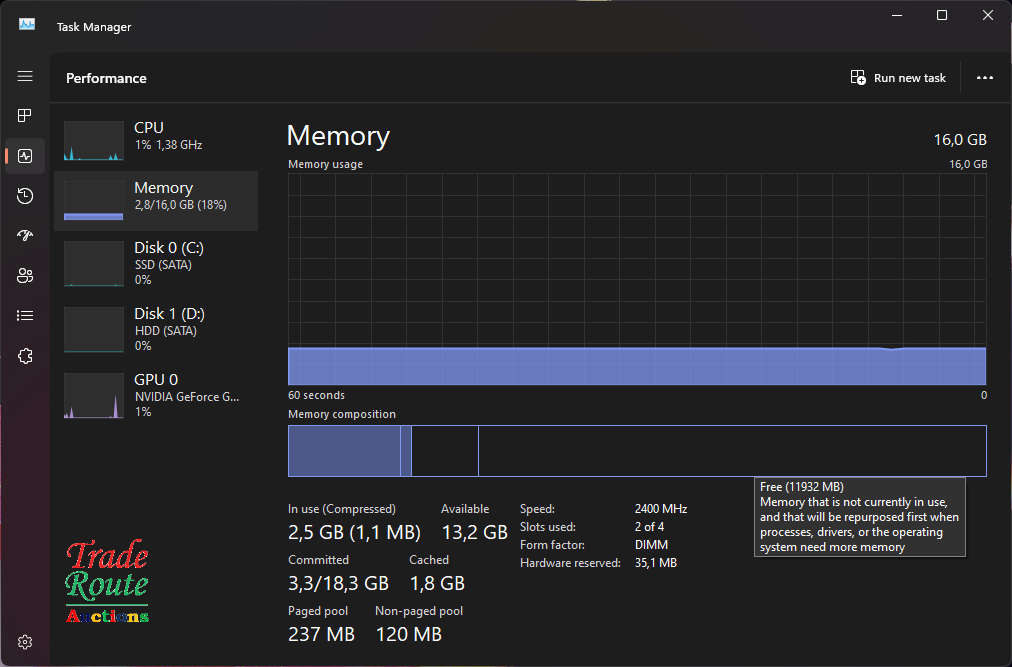Image resolution: width=1012 pixels, height=667 pixels.
Task: Open the App history page icon
Action: coord(25,196)
